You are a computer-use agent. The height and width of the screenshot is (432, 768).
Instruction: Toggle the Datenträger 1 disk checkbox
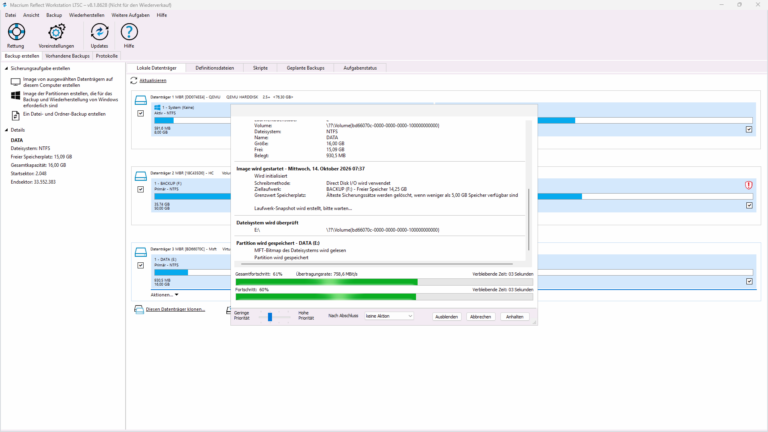(141, 113)
